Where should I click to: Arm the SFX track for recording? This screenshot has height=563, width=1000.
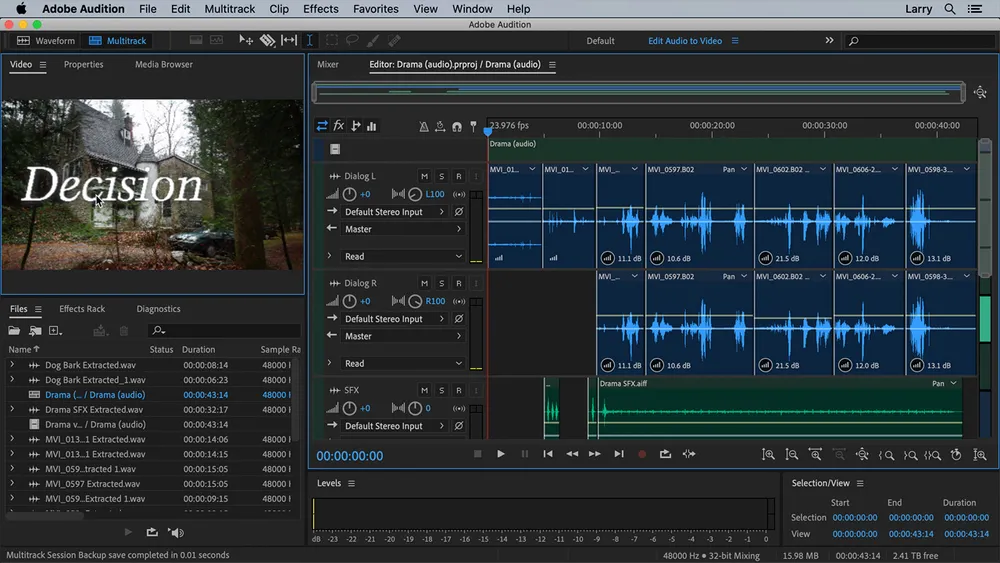pyautogui.click(x=459, y=390)
